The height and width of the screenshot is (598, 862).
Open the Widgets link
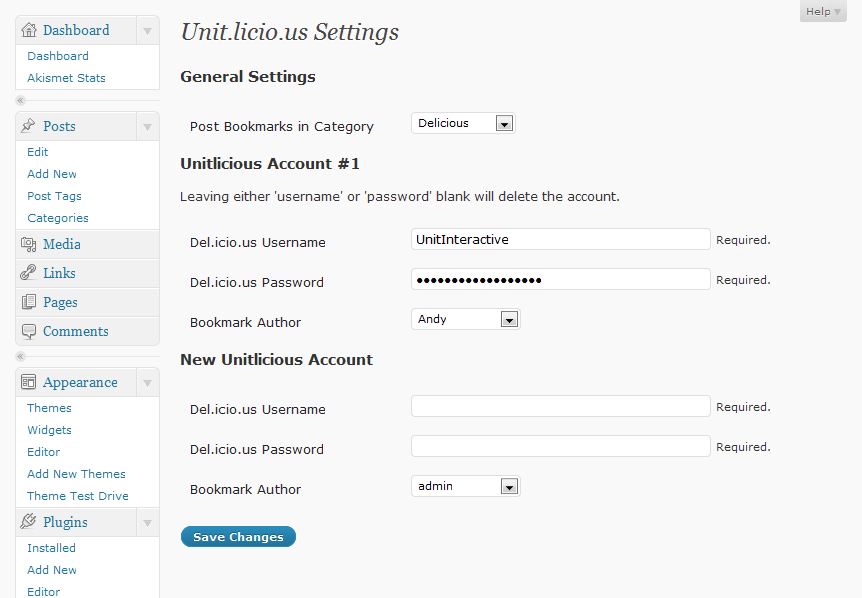click(x=49, y=430)
